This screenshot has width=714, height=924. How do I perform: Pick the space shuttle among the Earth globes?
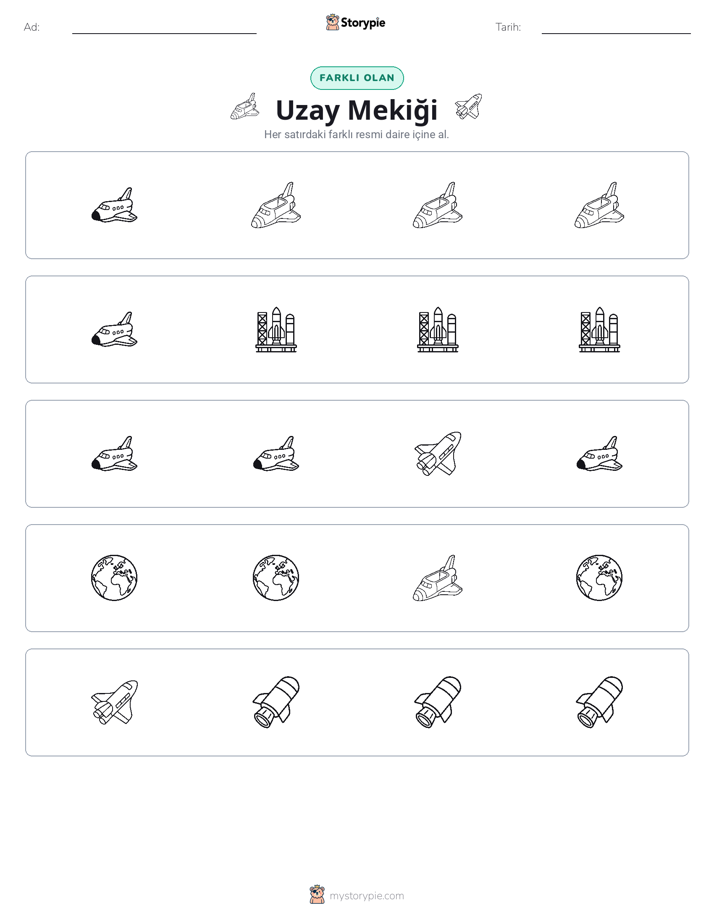(x=438, y=578)
